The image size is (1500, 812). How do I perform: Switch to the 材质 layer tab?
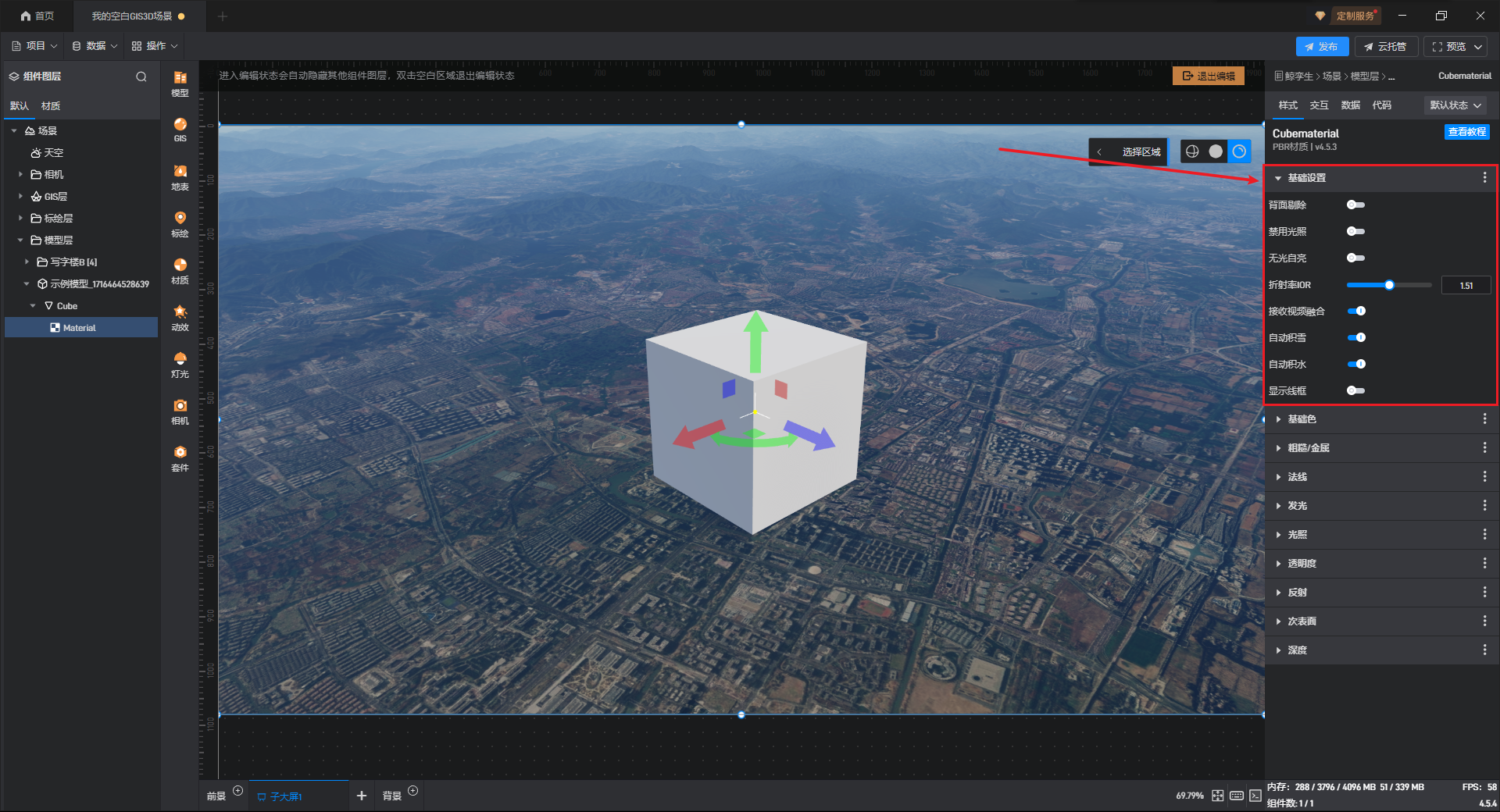pyautogui.click(x=51, y=106)
